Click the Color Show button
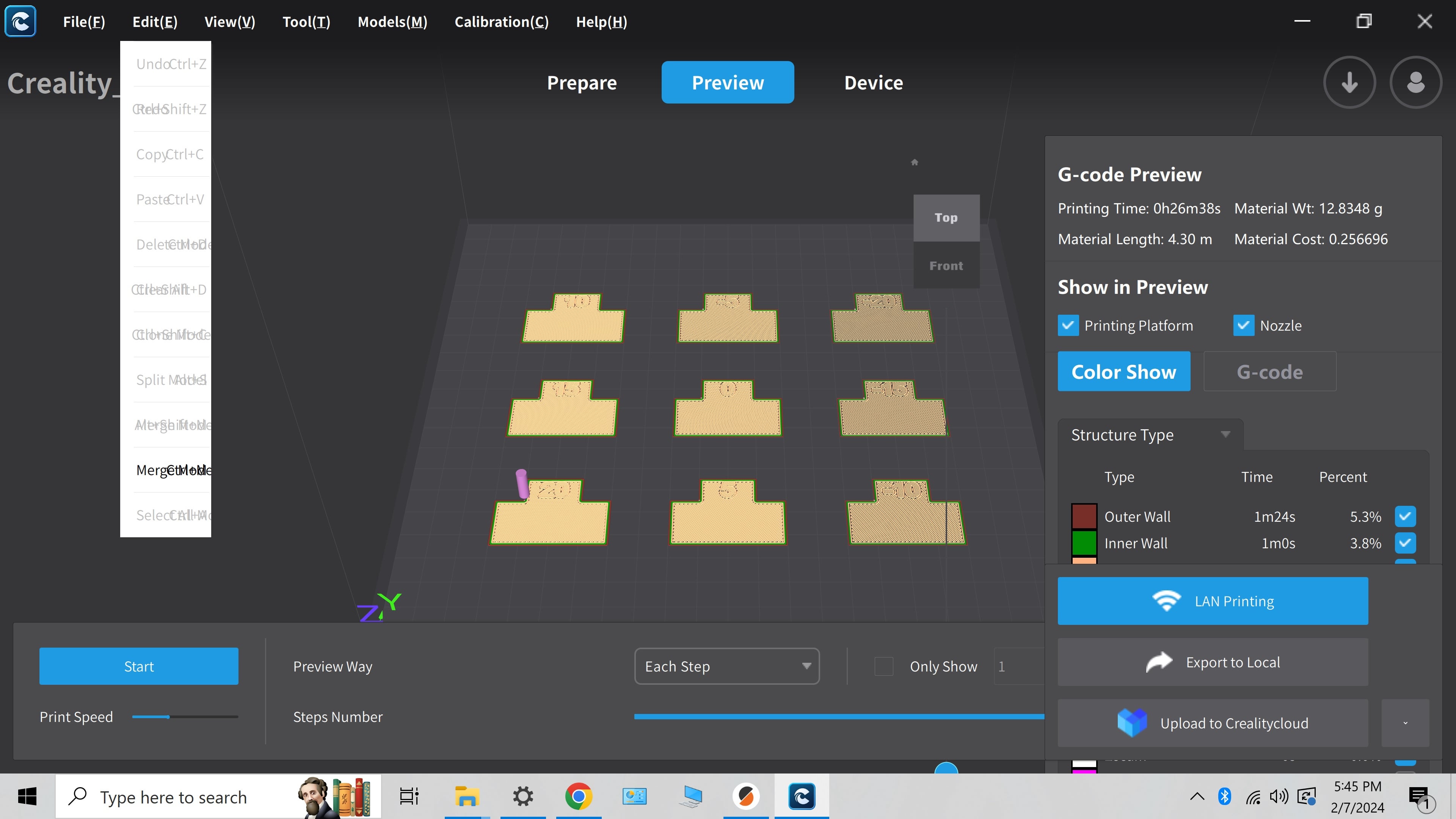1456x819 pixels. click(x=1124, y=371)
